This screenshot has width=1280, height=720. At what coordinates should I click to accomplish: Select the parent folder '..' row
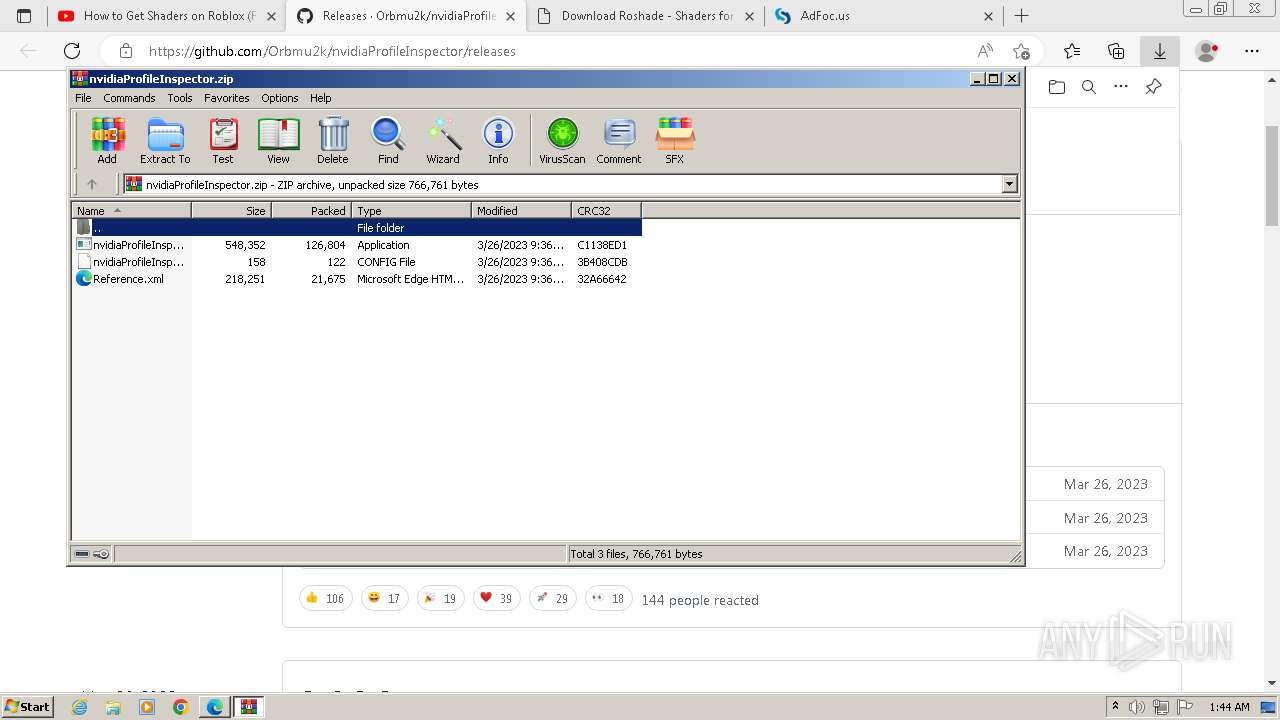pos(357,228)
